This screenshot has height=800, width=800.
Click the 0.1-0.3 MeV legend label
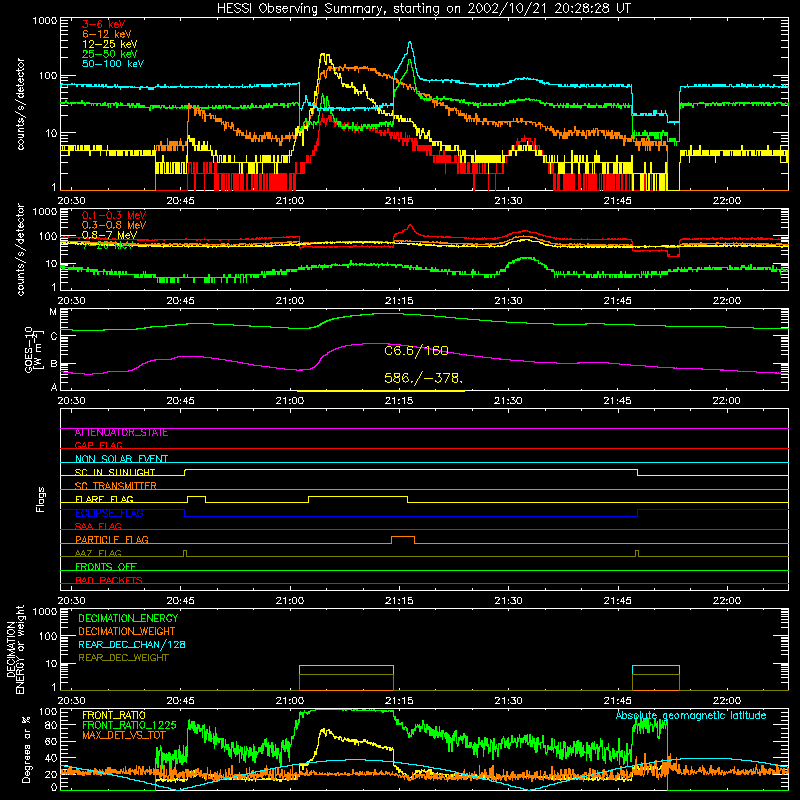pyautogui.click(x=114, y=215)
